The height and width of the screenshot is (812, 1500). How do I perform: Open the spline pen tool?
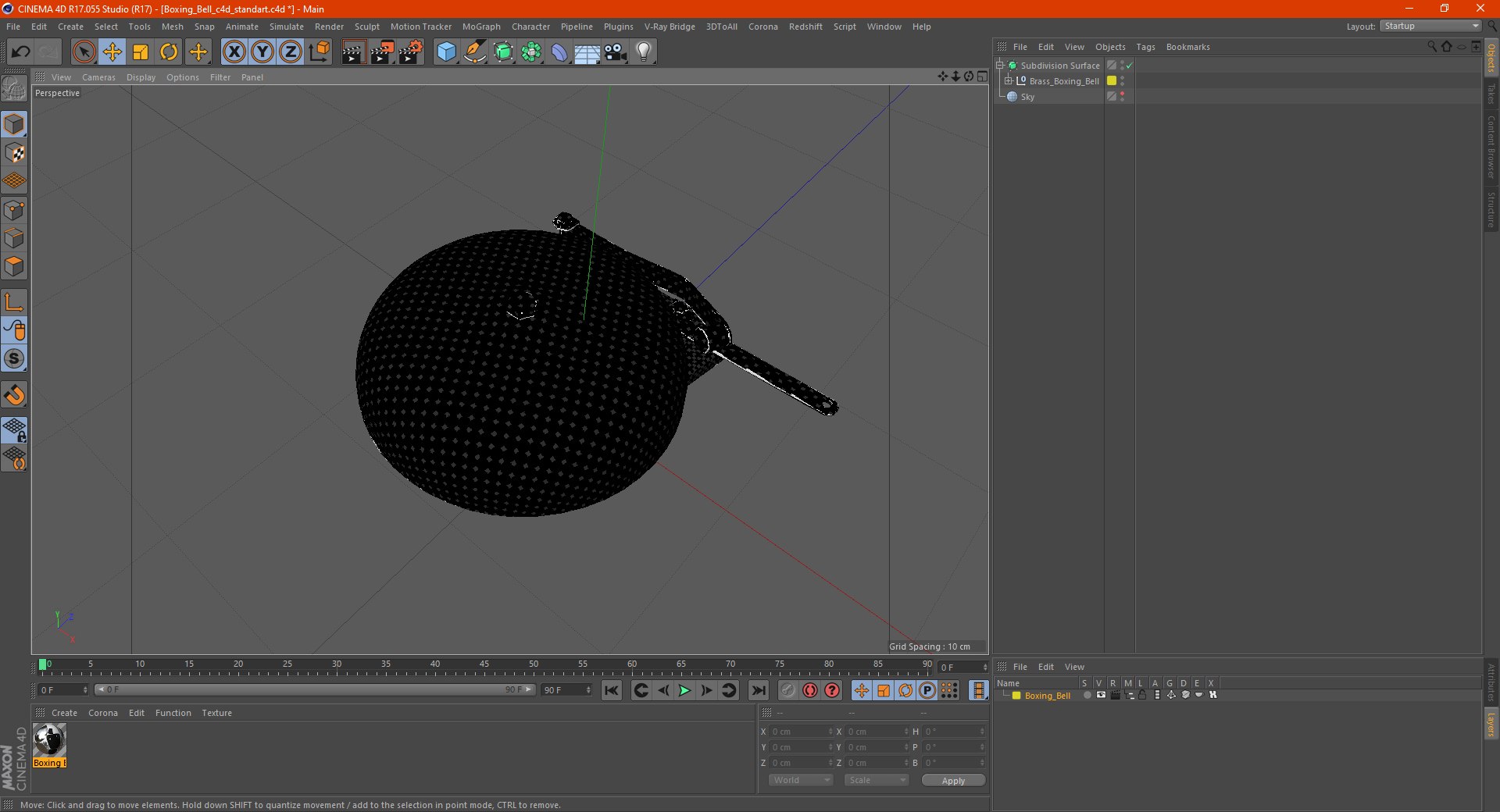[475, 52]
